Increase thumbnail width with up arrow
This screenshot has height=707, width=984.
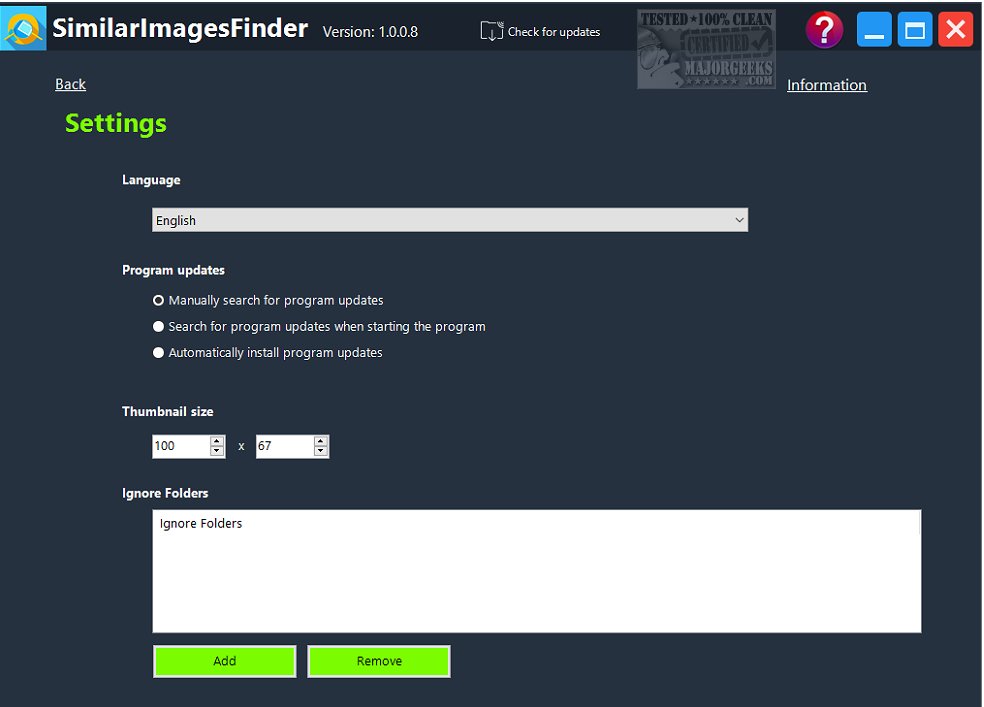pyautogui.click(x=217, y=441)
